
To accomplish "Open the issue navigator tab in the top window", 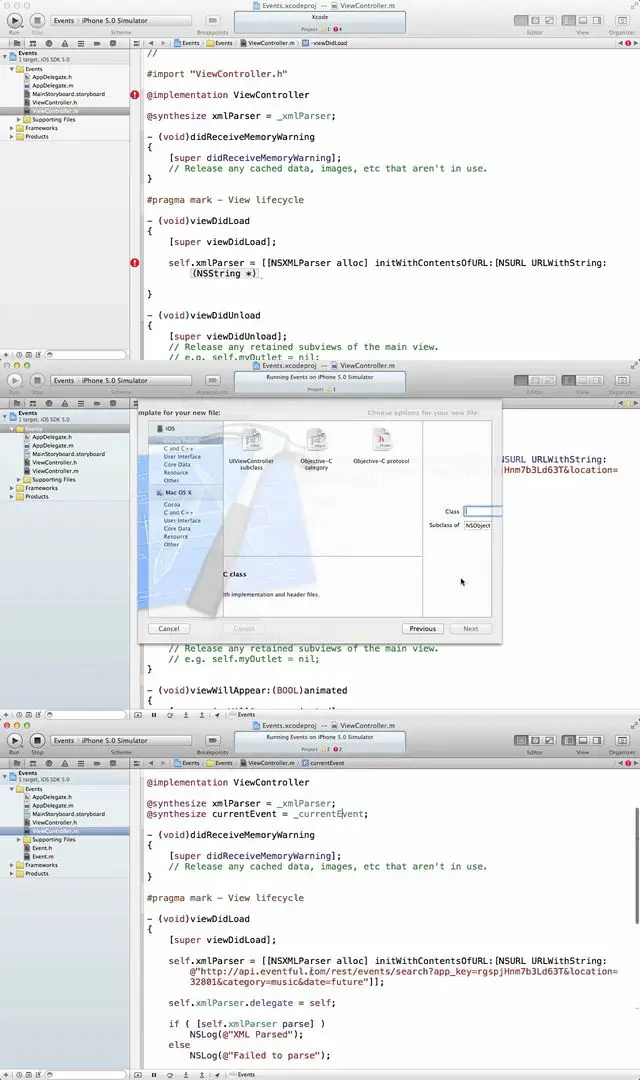I will 65,43.
